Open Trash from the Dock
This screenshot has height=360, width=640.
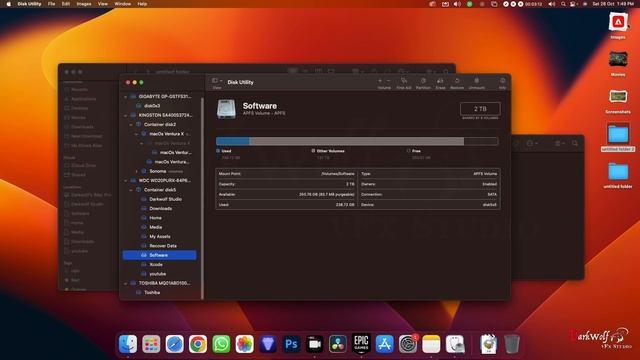pyautogui.click(x=512, y=344)
